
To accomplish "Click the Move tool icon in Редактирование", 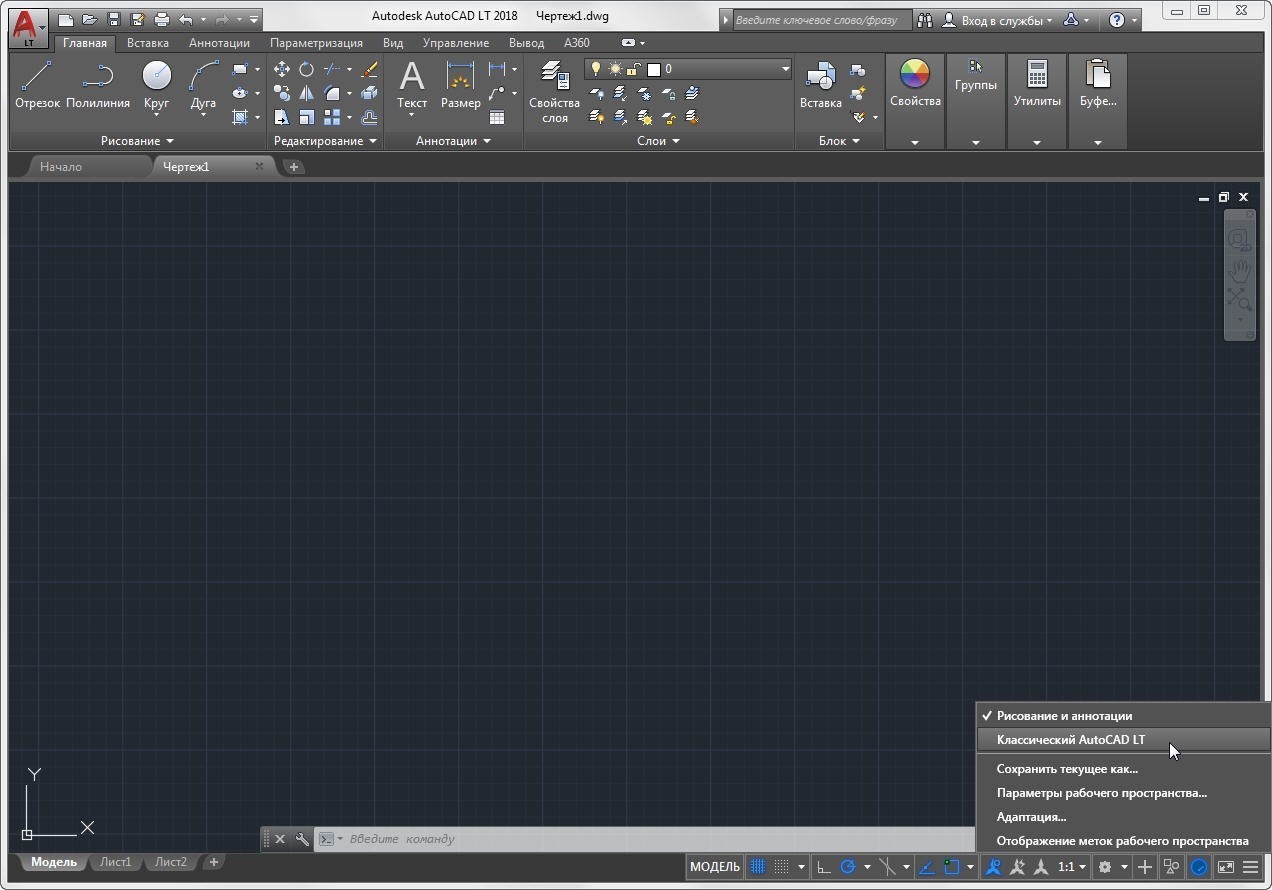I will [282, 69].
